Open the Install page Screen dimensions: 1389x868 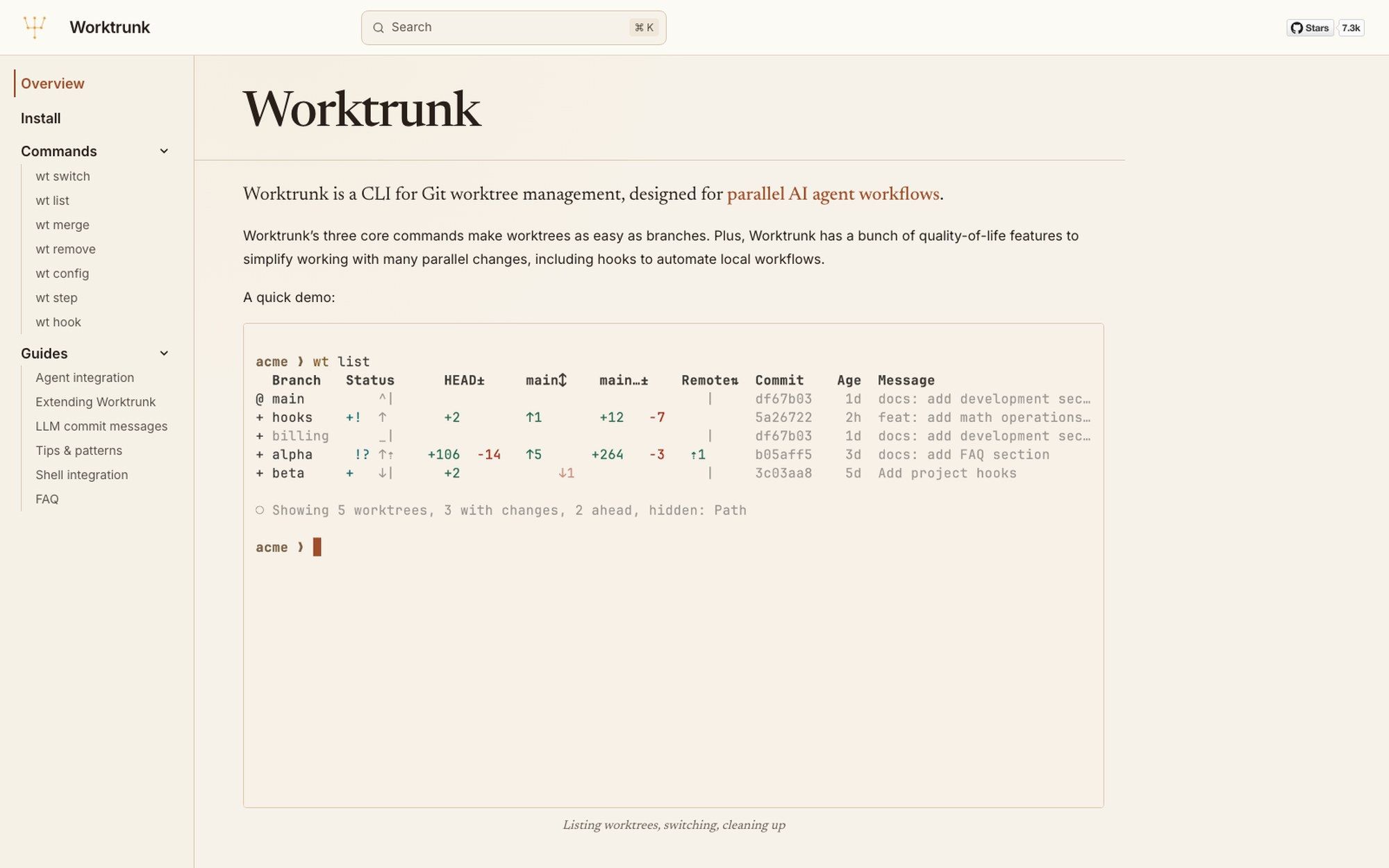[x=41, y=118]
